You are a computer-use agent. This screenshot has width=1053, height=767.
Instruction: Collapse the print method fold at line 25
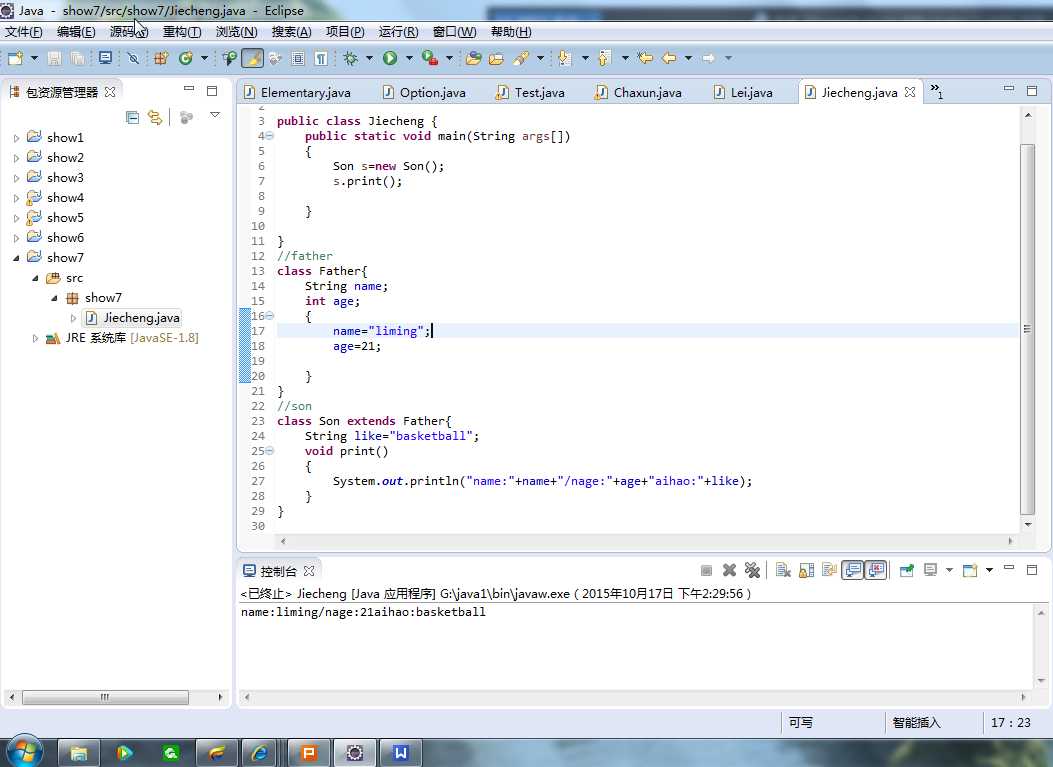coord(269,451)
